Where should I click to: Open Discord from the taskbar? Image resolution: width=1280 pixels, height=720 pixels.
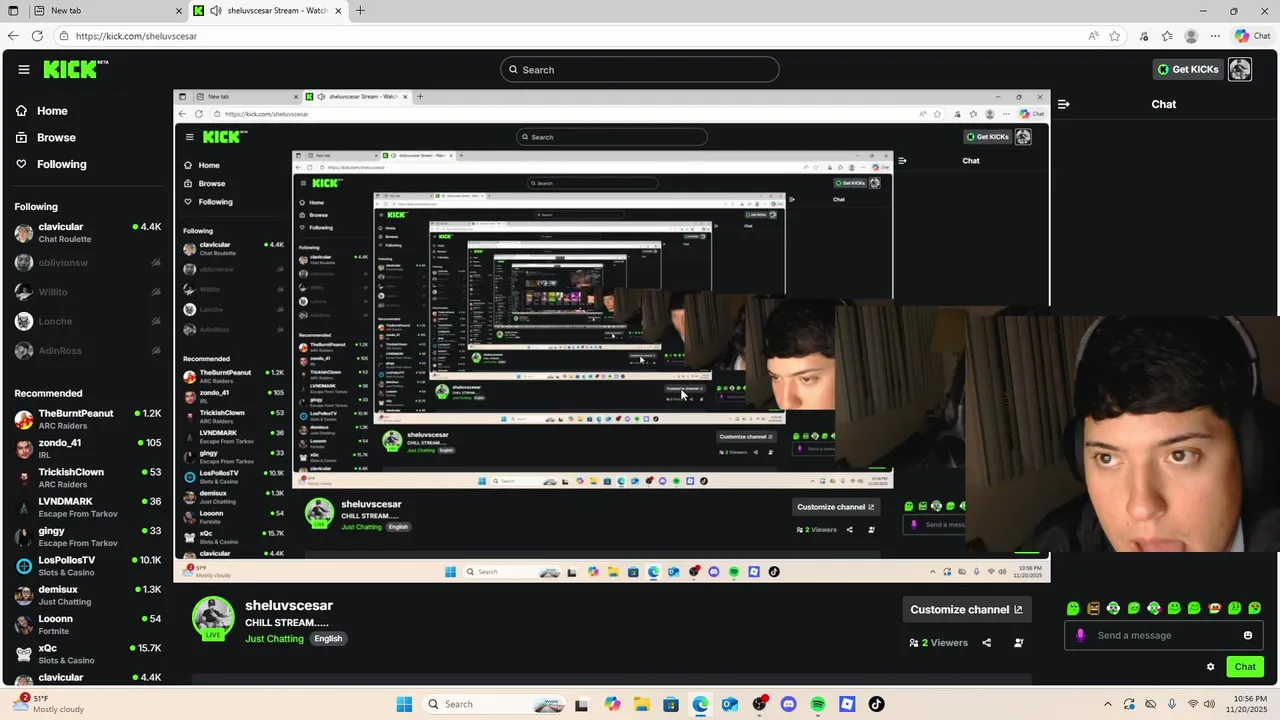788,704
